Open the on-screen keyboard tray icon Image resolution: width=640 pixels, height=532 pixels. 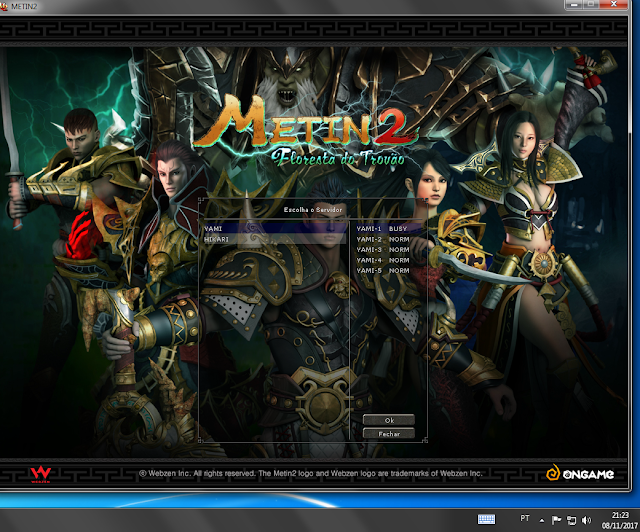486,519
